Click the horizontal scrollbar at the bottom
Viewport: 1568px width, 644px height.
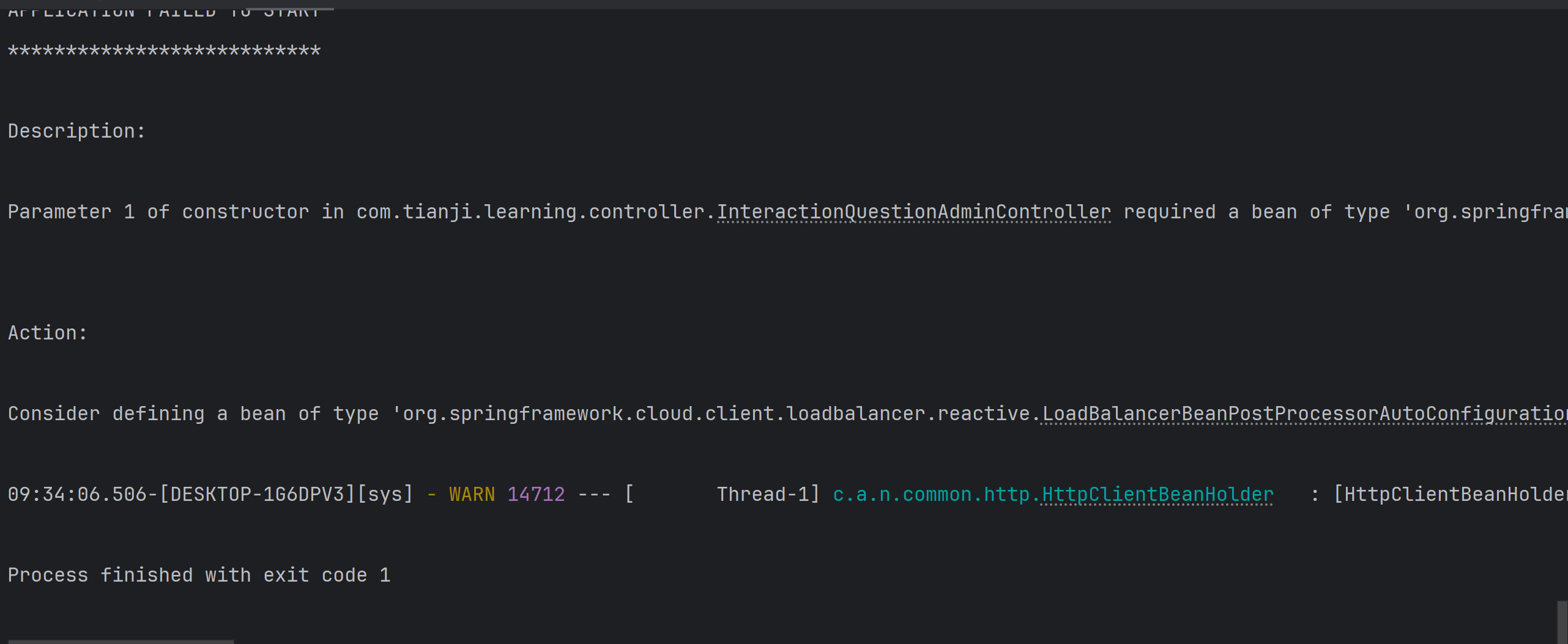point(121,642)
